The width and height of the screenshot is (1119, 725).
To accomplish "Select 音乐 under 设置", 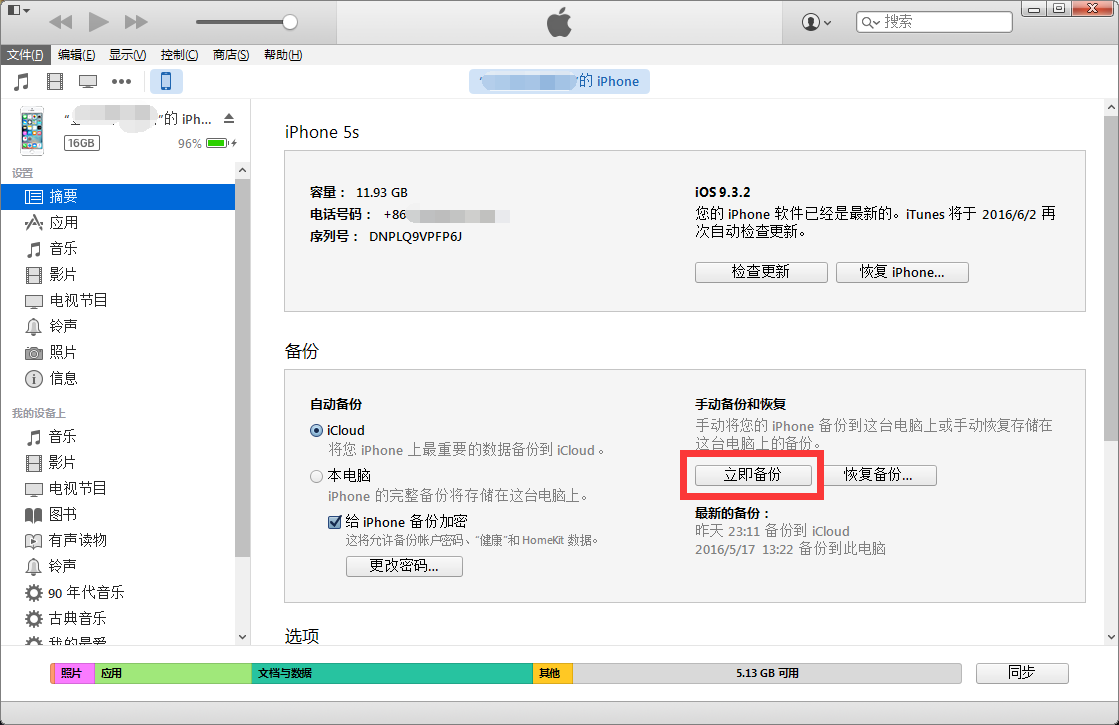I will [x=118, y=248].
